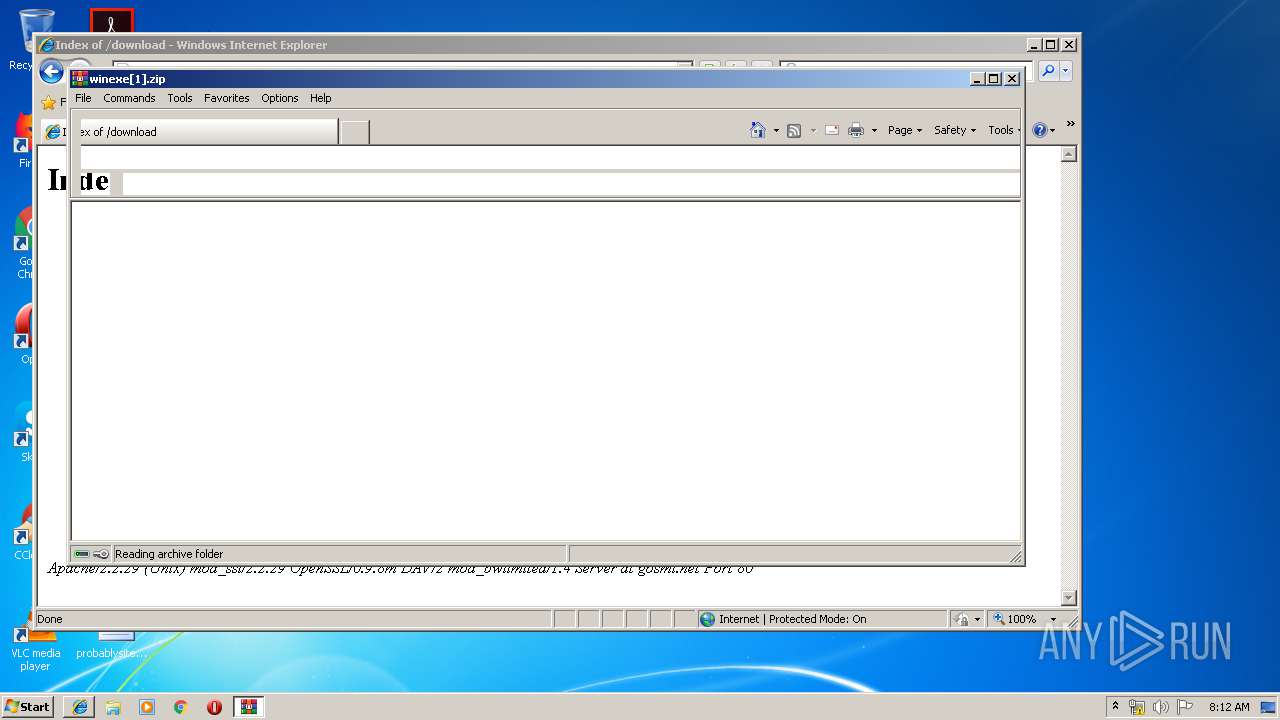1280x720 pixels.
Task: Click the 8:12 AM system clock
Action: tap(1229, 707)
